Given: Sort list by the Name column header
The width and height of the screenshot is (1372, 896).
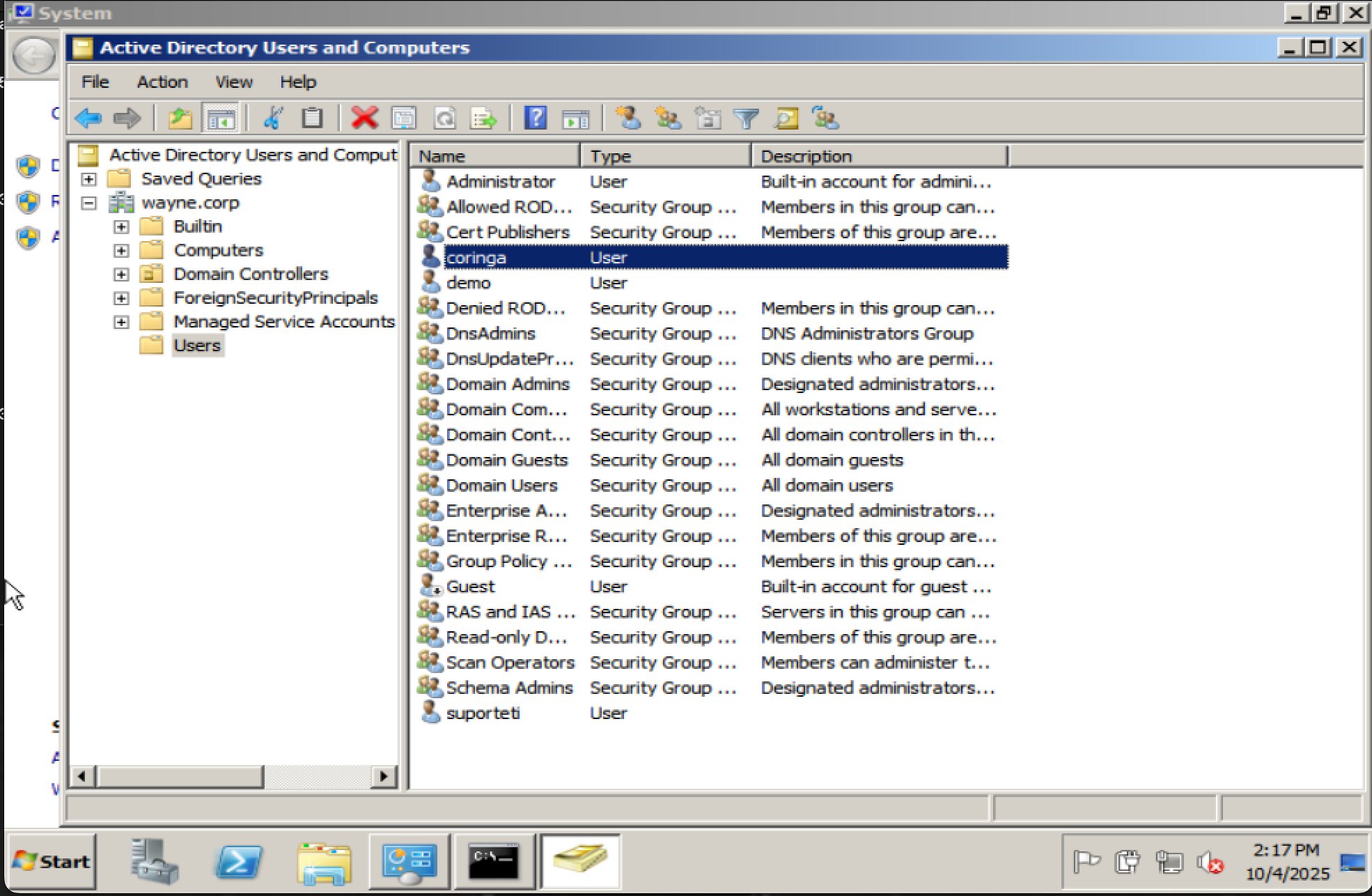Looking at the screenshot, I should click(495, 156).
